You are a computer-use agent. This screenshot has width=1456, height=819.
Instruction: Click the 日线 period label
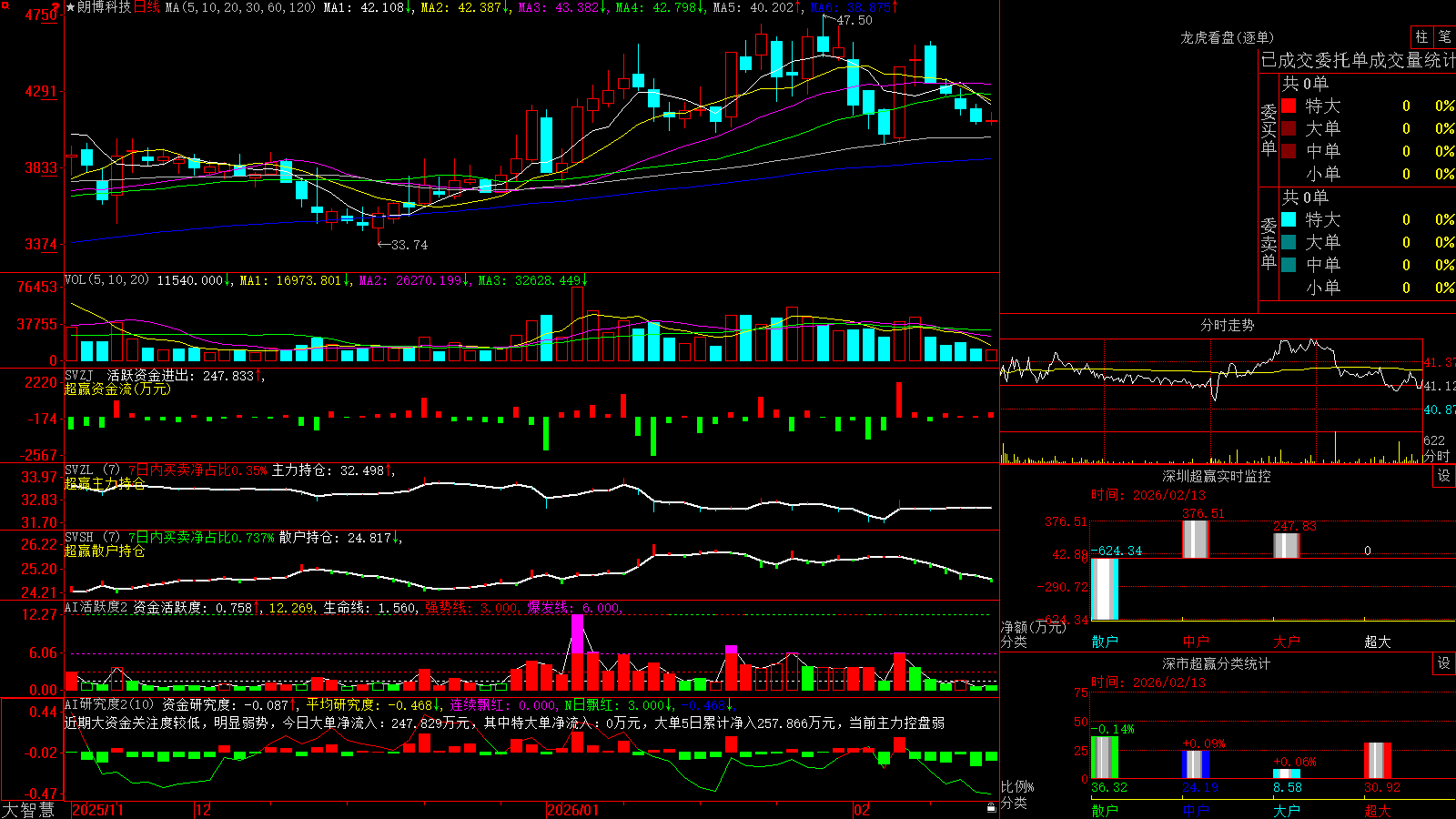point(147,7)
